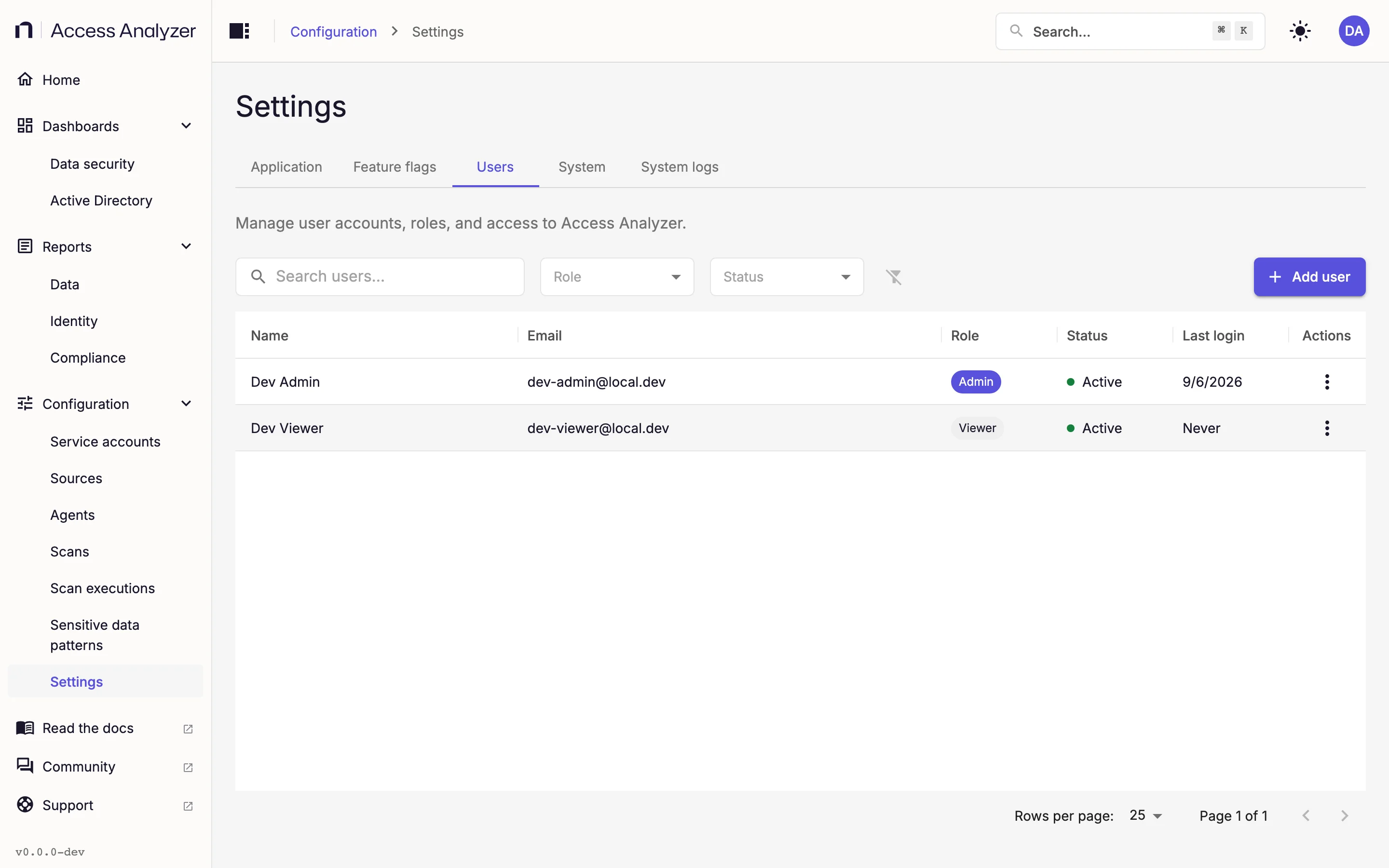This screenshot has width=1389, height=868.
Task: Click the Configuration breadcrumb link
Action: (x=333, y=31)
